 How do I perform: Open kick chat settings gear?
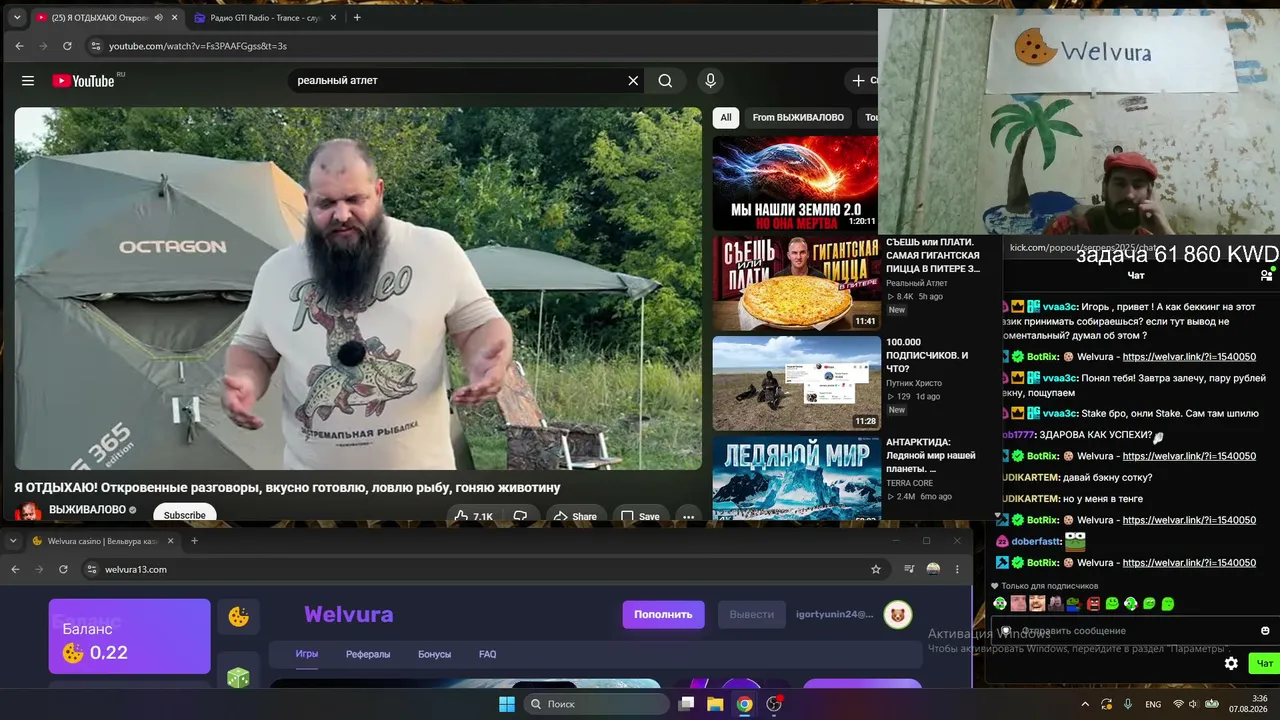(x=1231, y=663)
